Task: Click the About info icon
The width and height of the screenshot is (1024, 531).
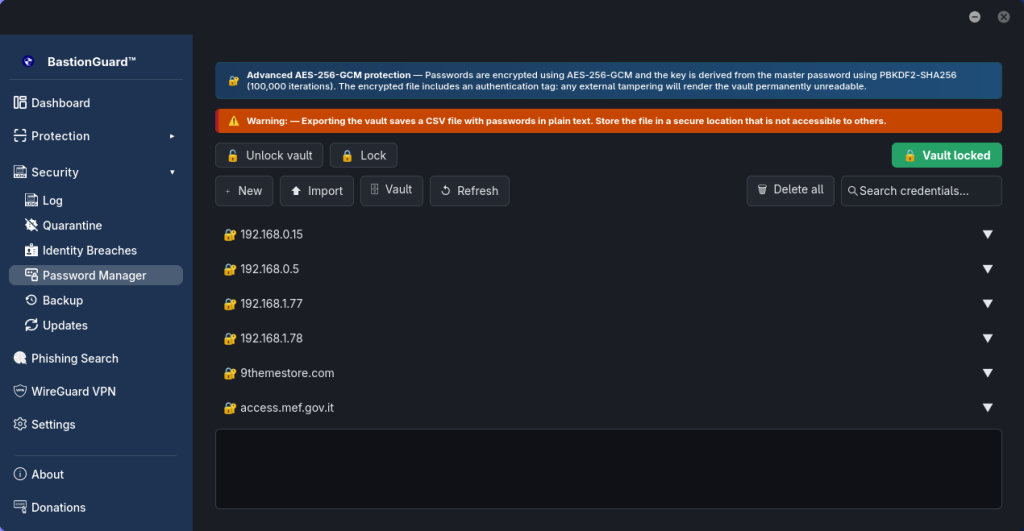Action: [x=20, y=474]
